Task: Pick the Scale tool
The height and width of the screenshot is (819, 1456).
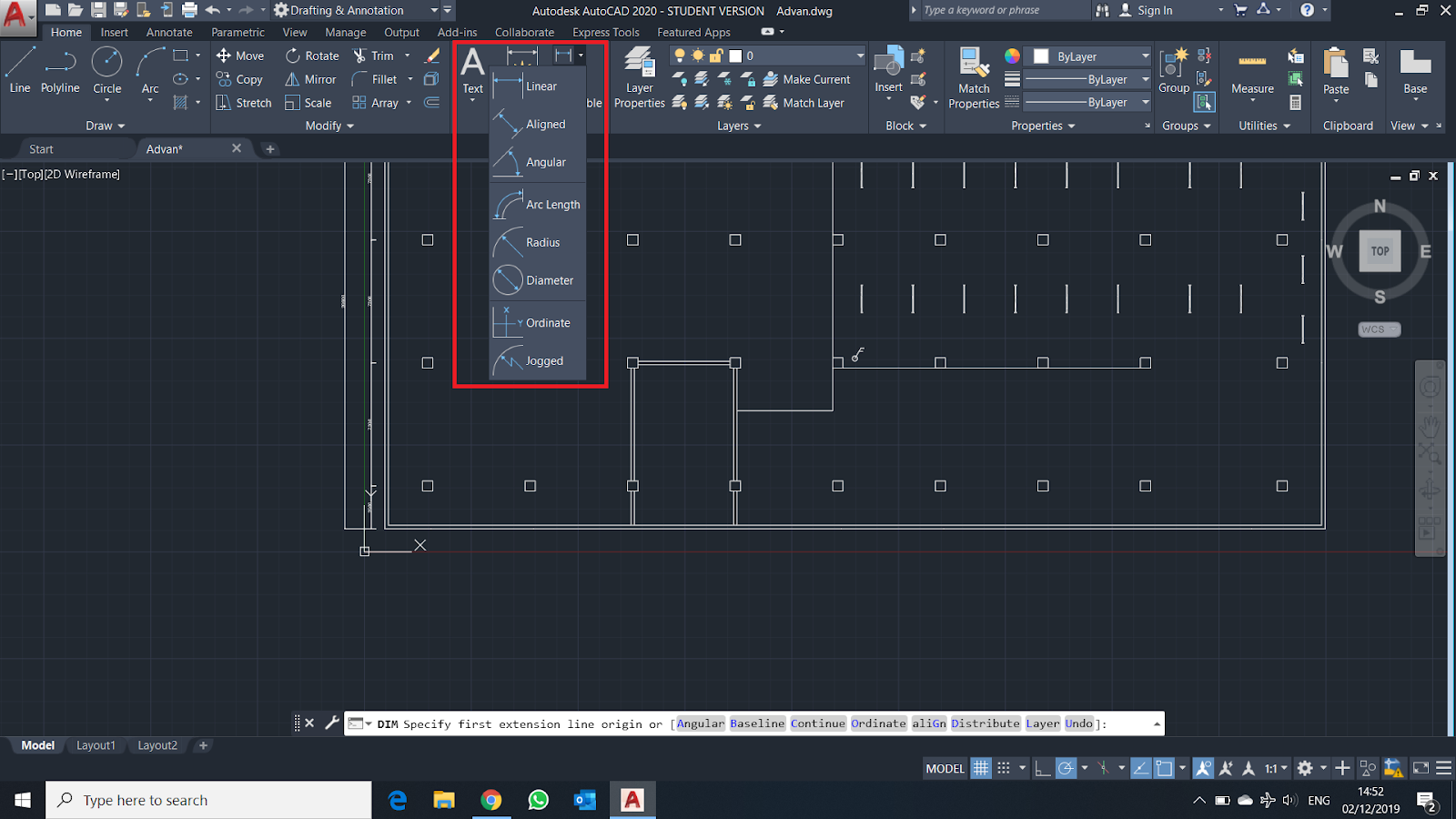Action: [x=308, y=103]
